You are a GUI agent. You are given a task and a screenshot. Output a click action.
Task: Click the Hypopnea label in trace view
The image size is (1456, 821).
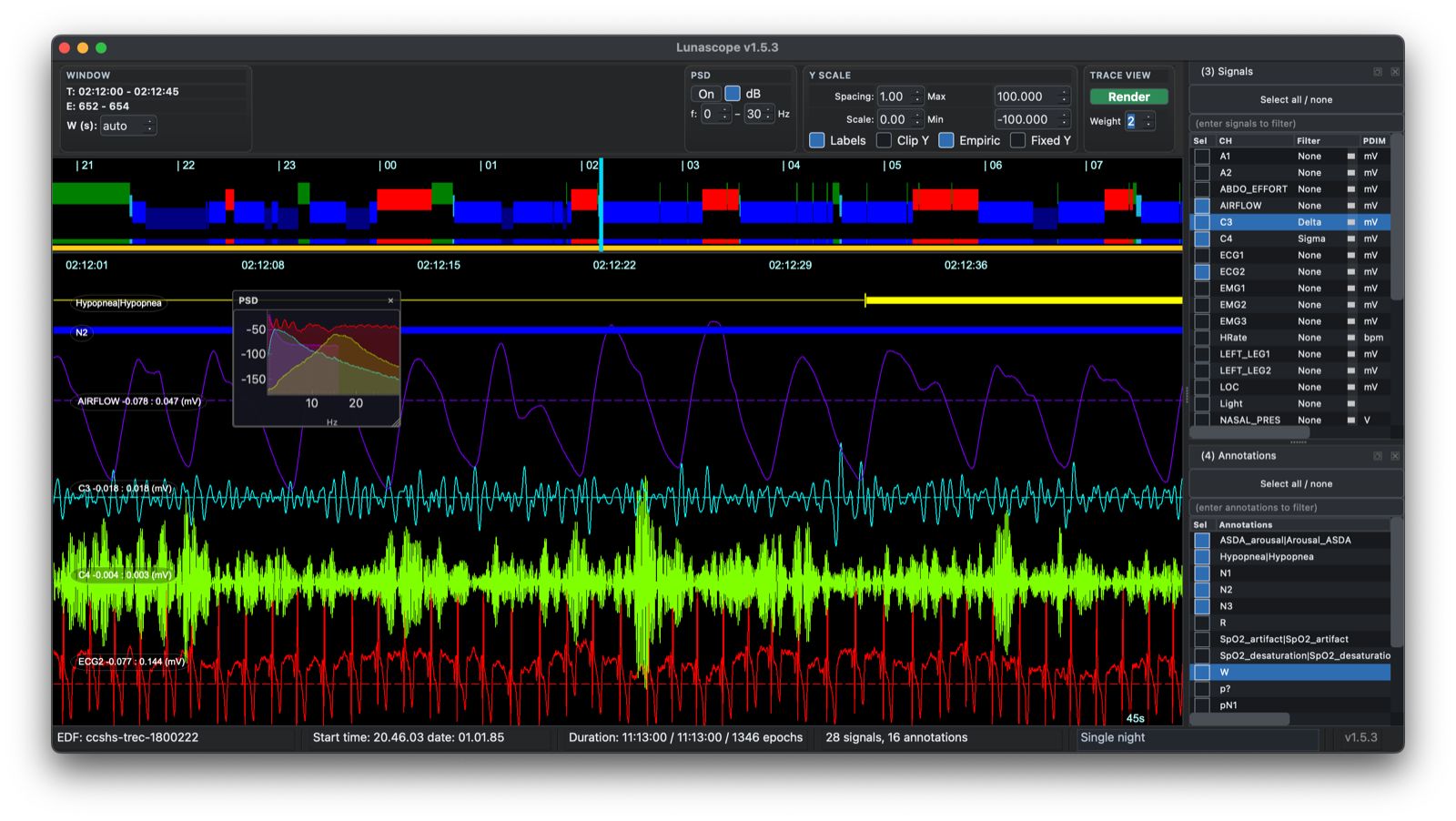[118, 303]
